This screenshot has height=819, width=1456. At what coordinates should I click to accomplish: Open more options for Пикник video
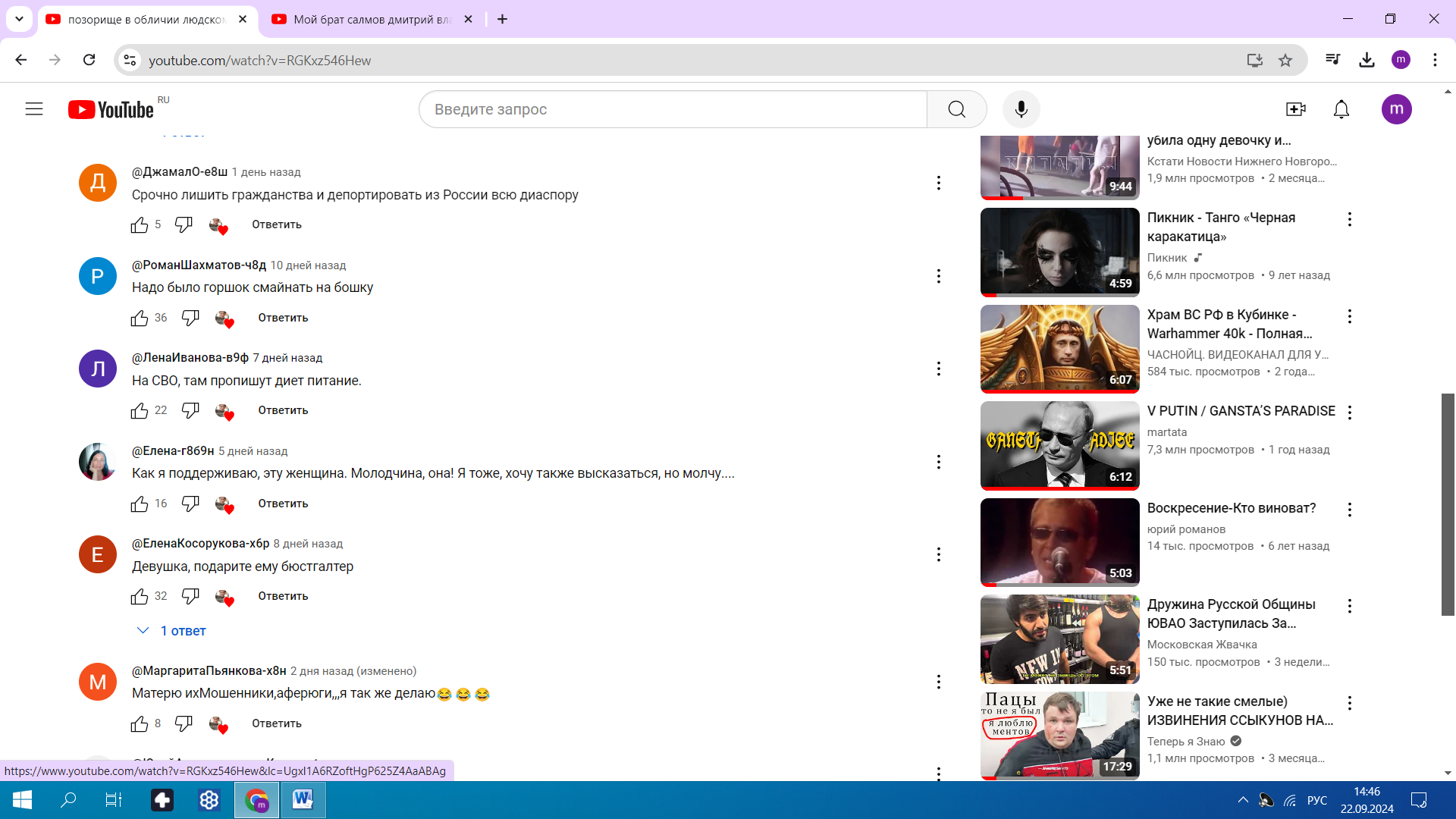coord(1349,219)
